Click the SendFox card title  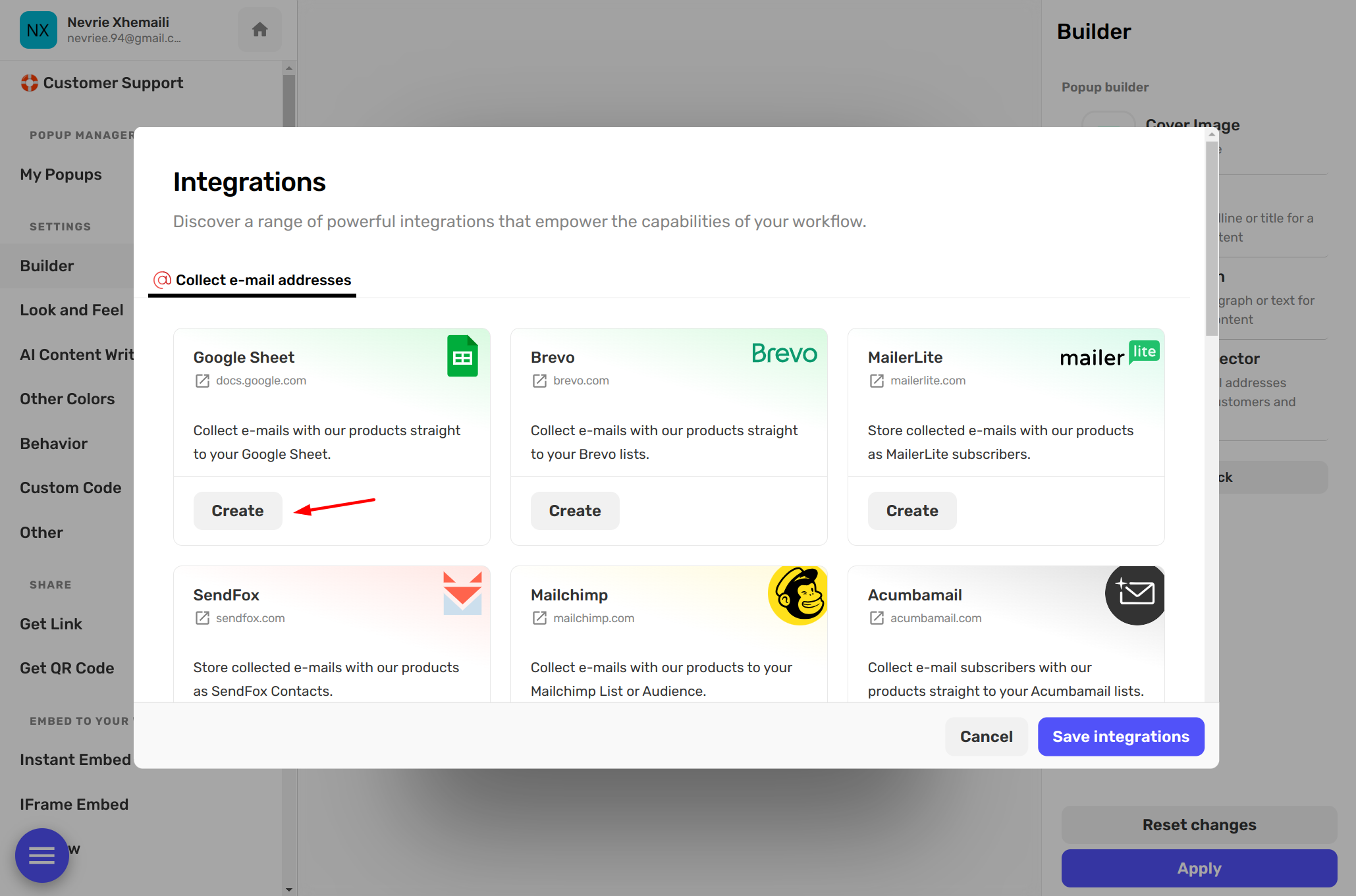pos(226,595)
